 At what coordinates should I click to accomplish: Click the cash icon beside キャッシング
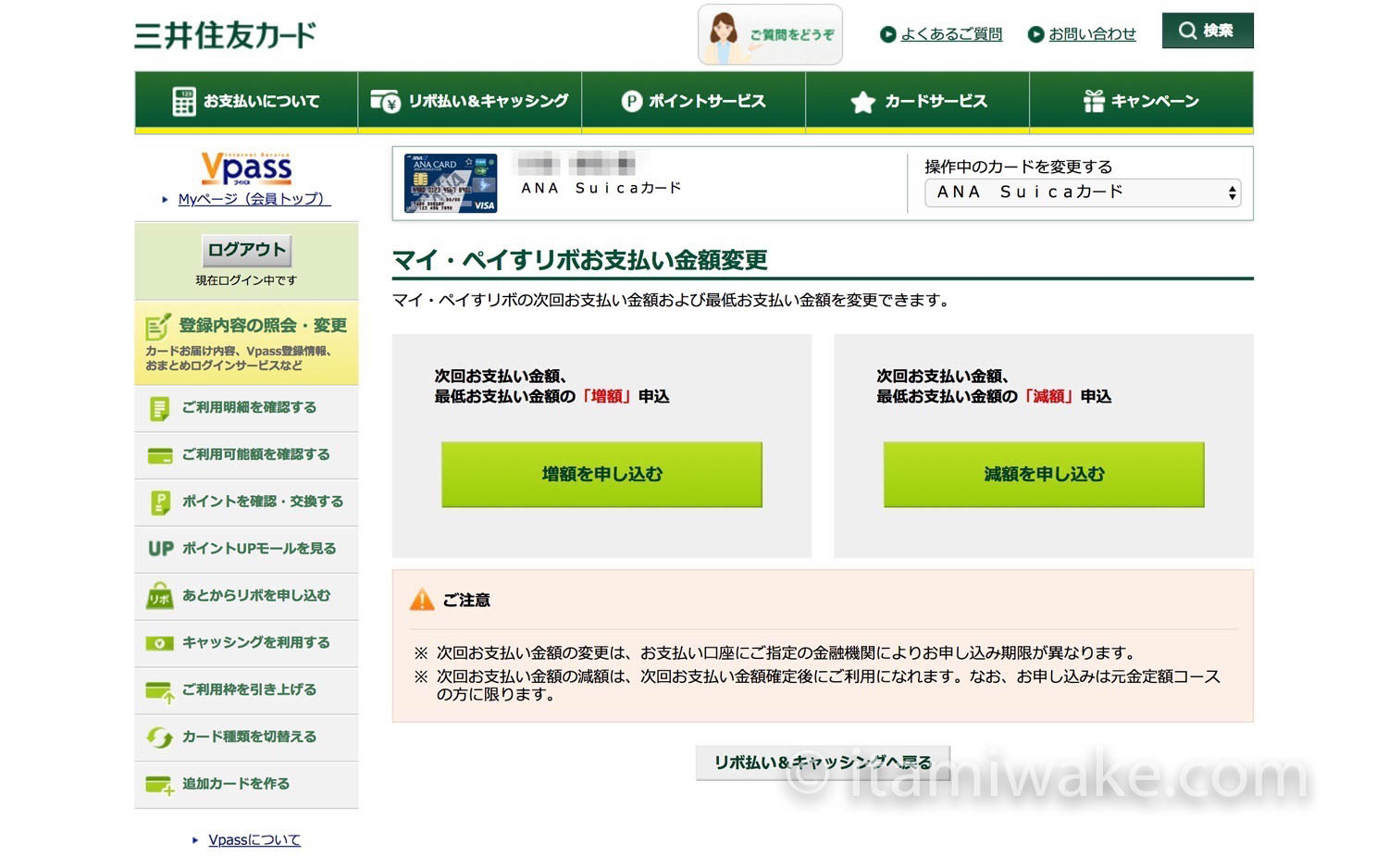point(160,643)
